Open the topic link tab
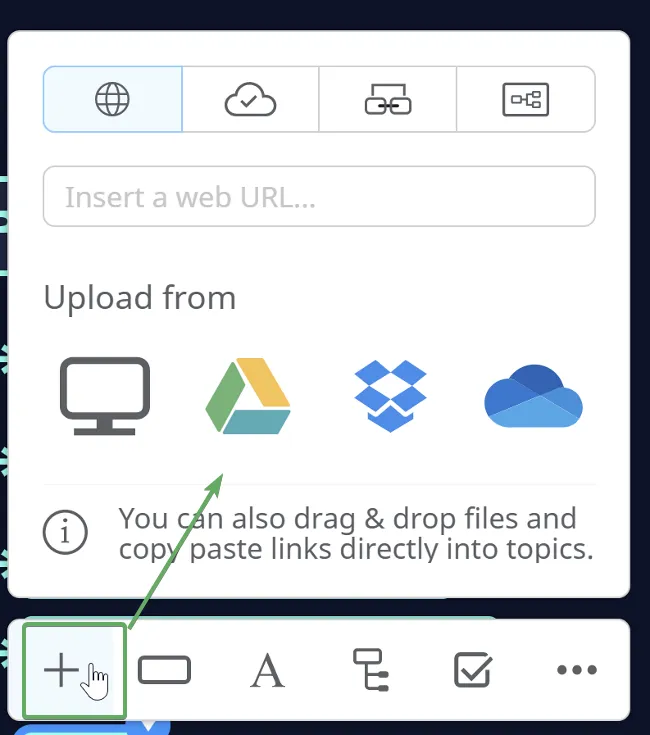Screen dimensions: 650x735 (x=388, y=99)
